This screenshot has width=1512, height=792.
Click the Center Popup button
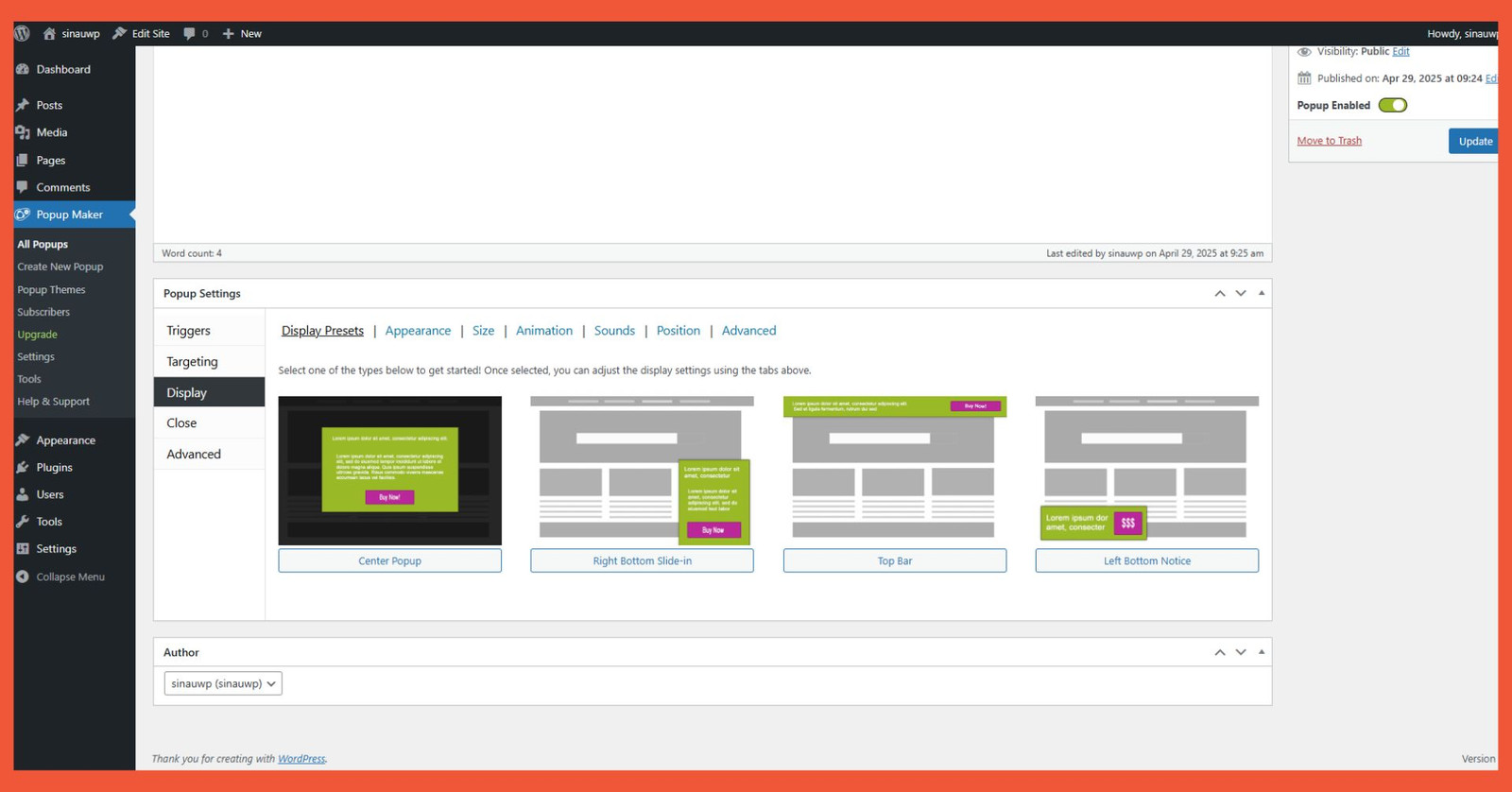click(x=389, y=560)
